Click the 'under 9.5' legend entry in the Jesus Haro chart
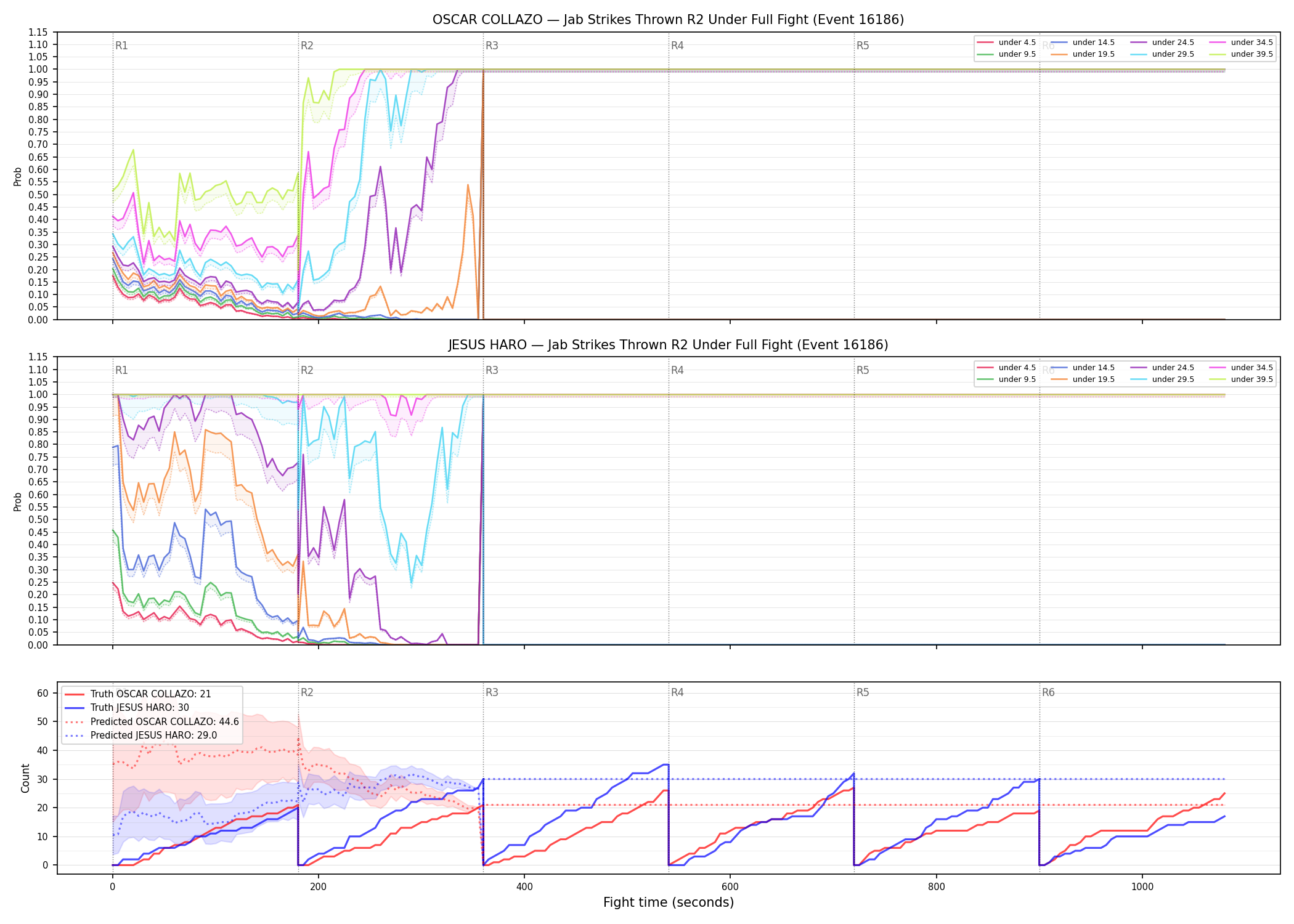Viewport: 1294px width, 924px height. point(1007,379)
